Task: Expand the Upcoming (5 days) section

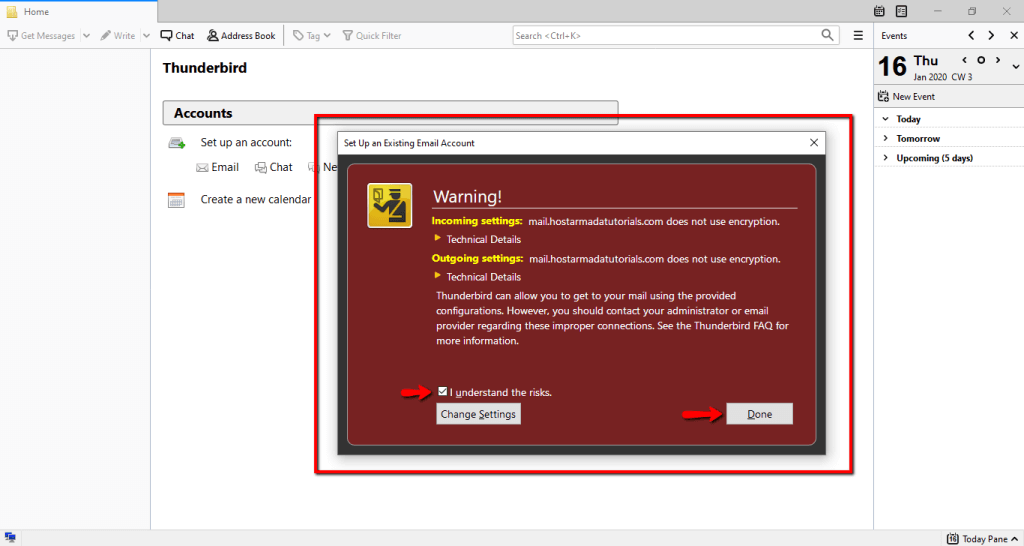Action: pyautogui.click(x=886, y=158)
